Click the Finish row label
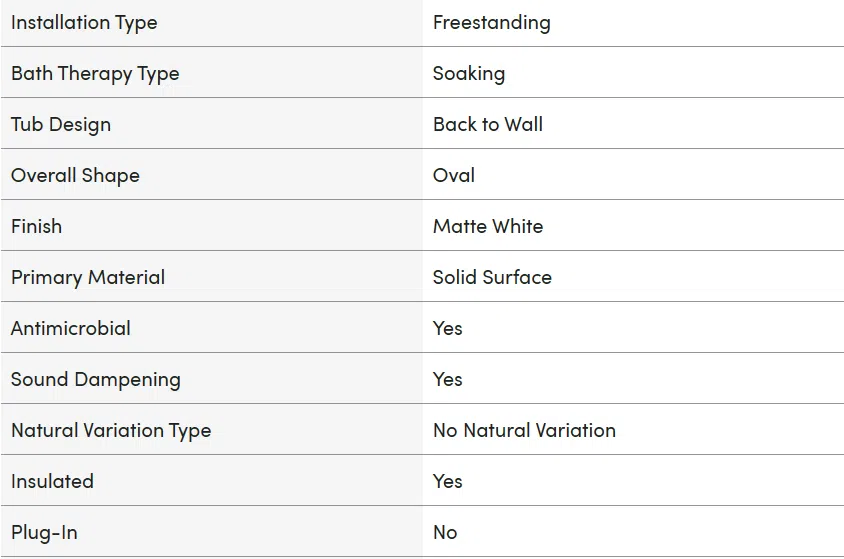 (37, 226)
